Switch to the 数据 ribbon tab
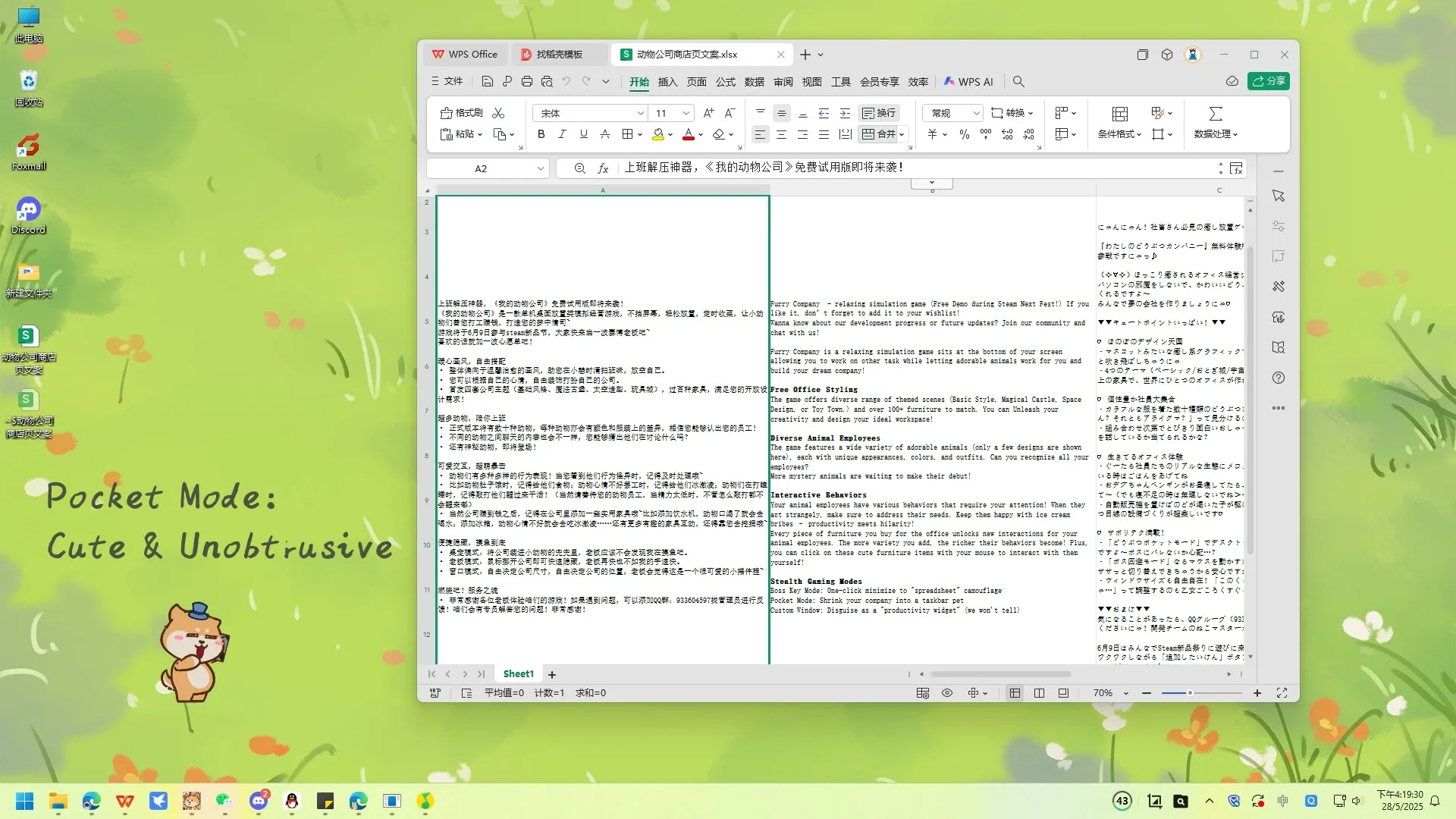 click(754, 82)
